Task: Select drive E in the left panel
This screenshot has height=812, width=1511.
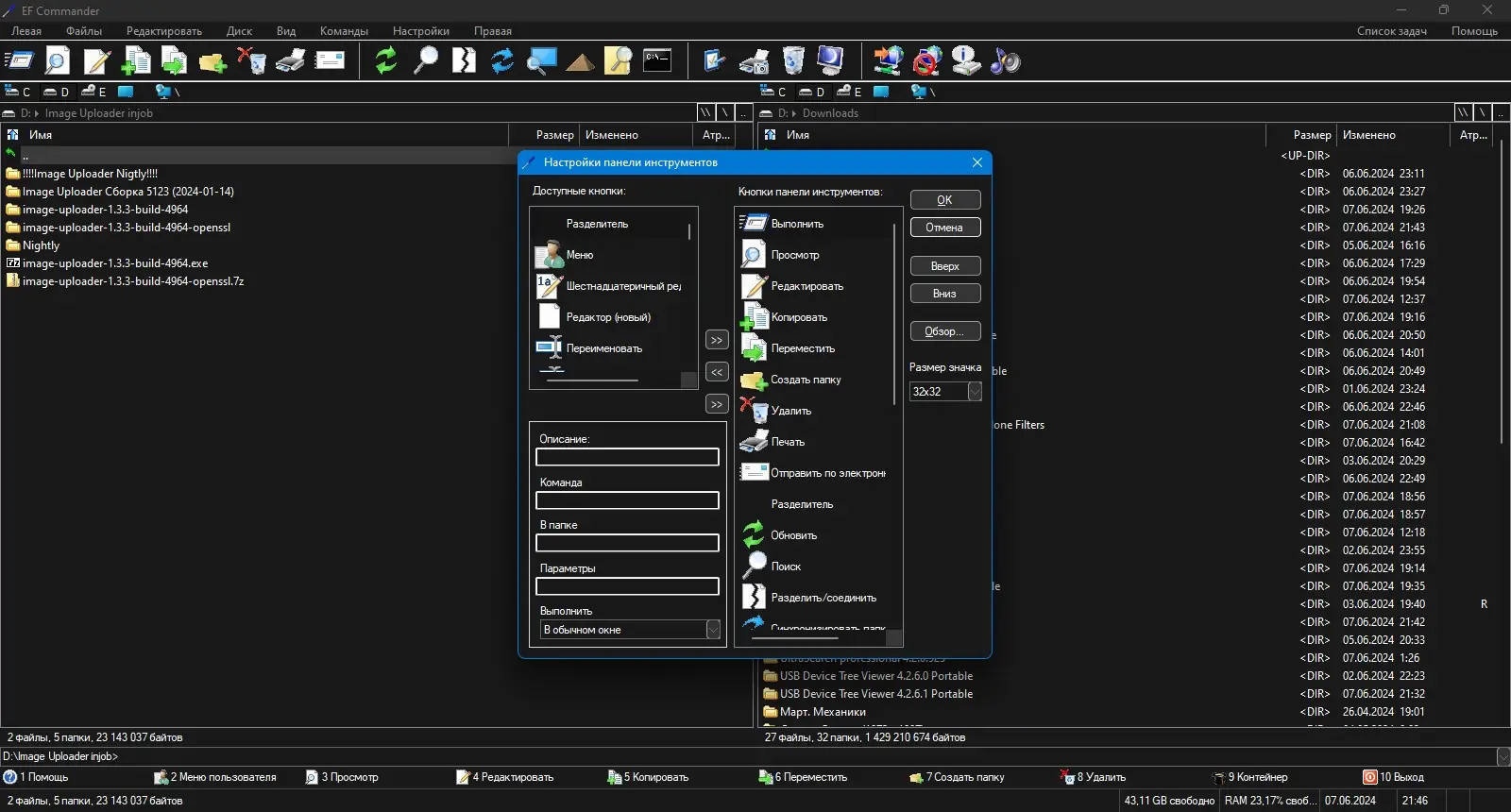Action: point(93,92)
